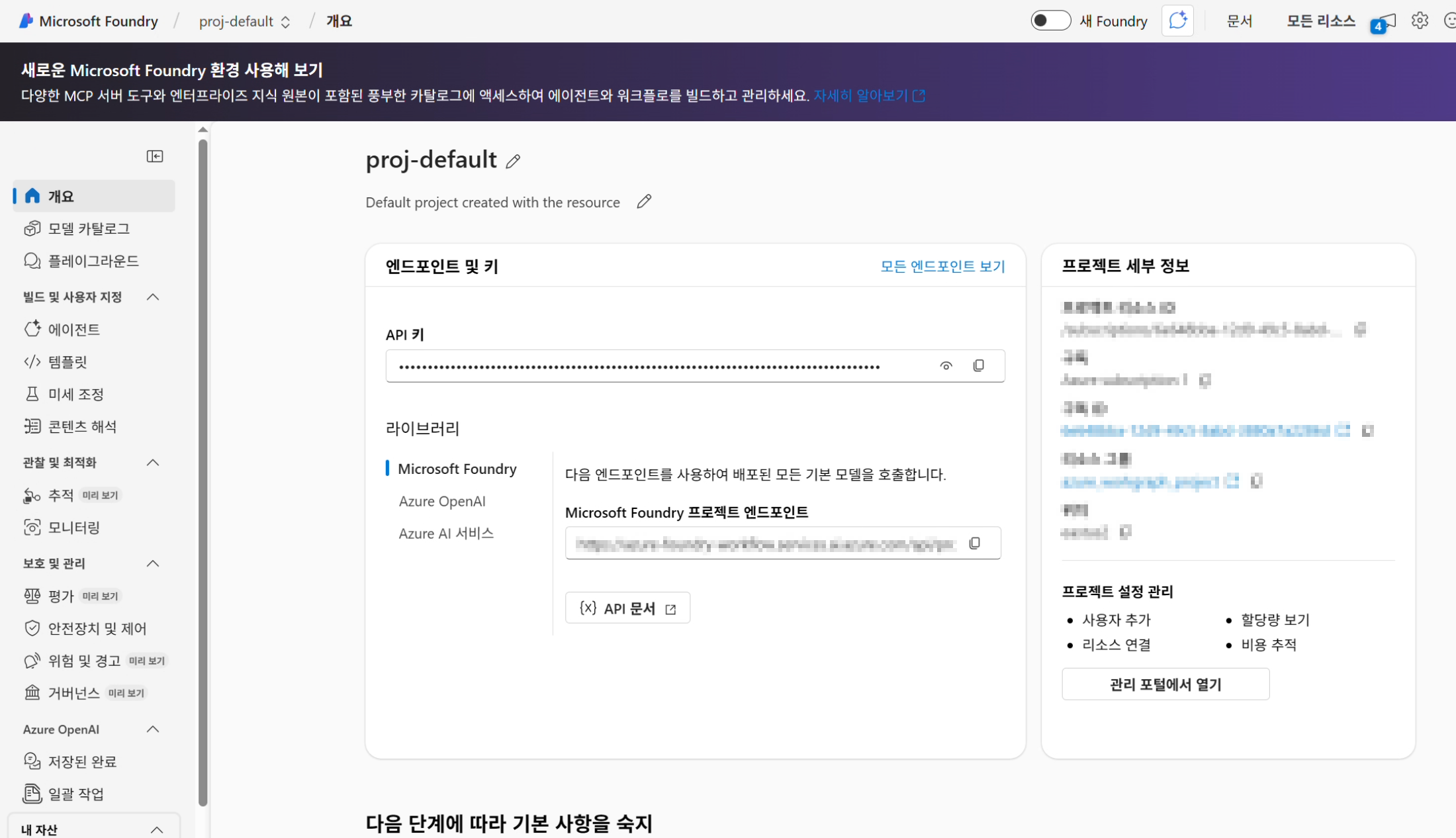Open the settings gear icon

coord(1419,21)
